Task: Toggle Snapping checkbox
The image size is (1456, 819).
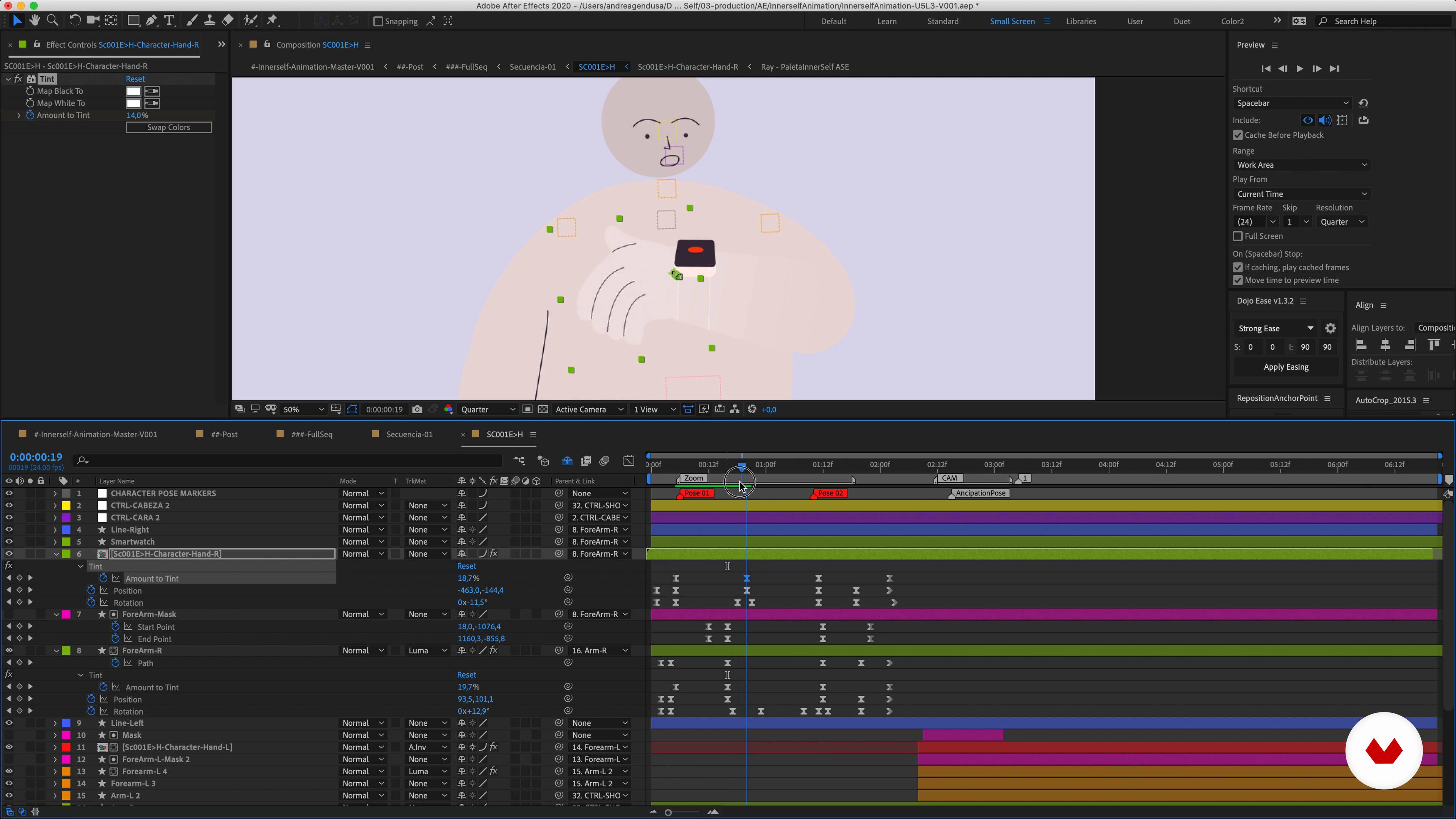Action: tap(378, 22)
